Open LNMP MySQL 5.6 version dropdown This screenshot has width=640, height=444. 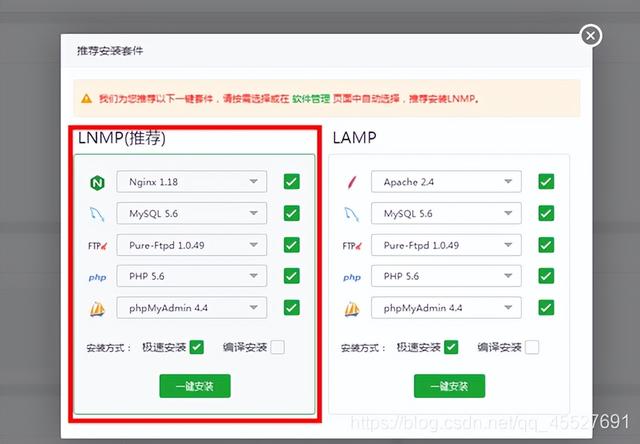[192, 213]
